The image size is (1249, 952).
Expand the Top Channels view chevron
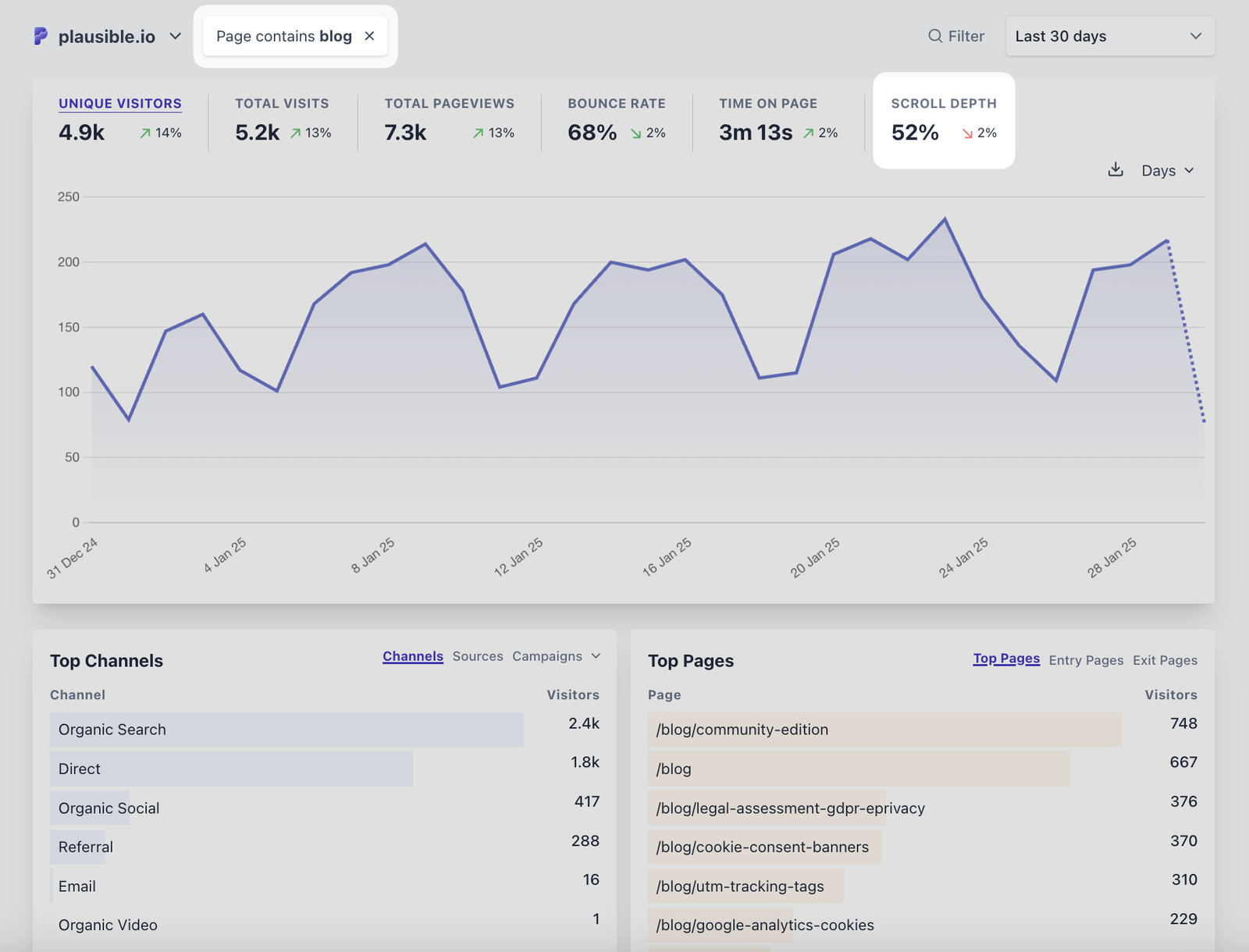pos(596,656)
